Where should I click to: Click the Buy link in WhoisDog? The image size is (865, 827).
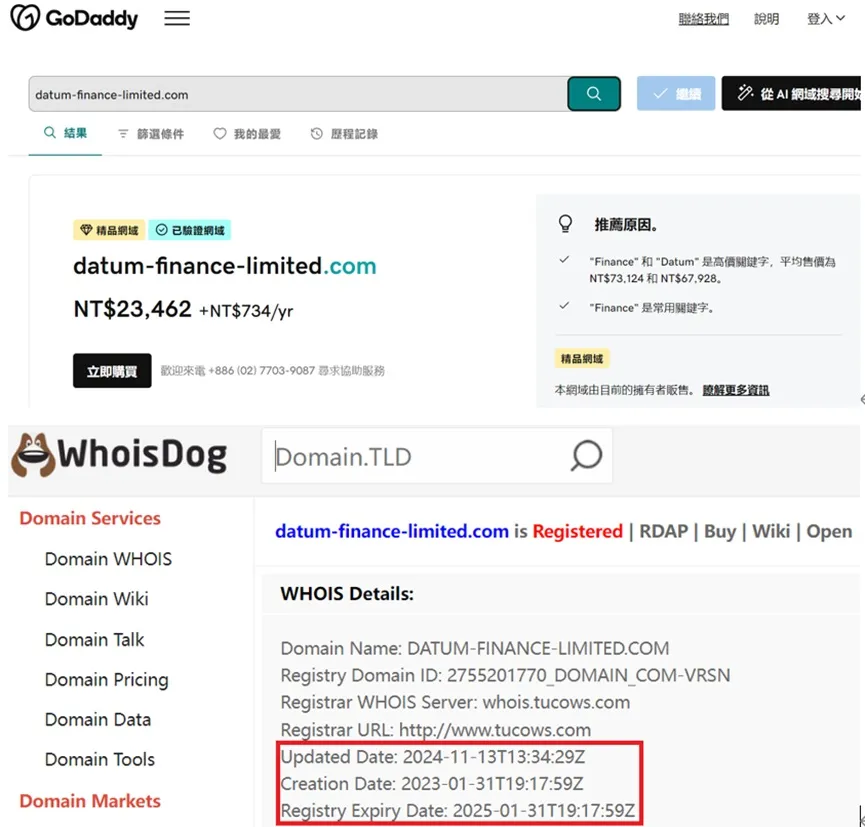tap(720, 531)
